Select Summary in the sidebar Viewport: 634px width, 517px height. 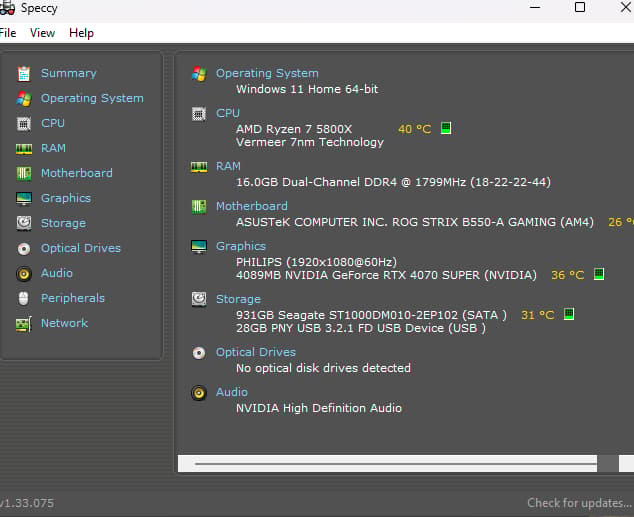(x=69, y=73)
